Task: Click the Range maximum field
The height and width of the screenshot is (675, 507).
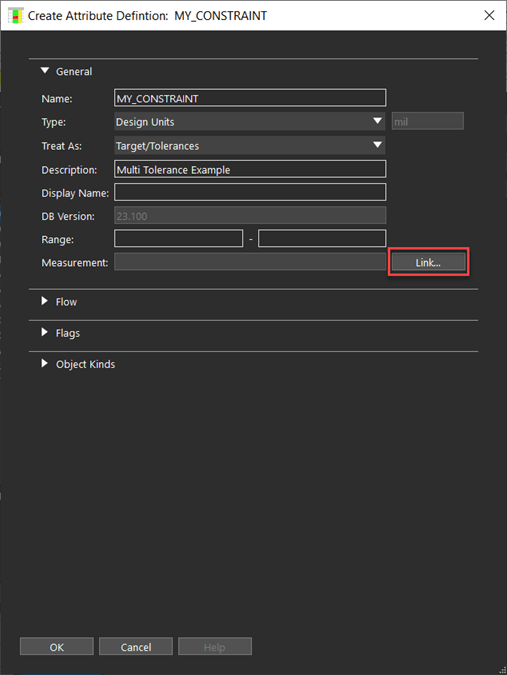Action: pos(322,238)
